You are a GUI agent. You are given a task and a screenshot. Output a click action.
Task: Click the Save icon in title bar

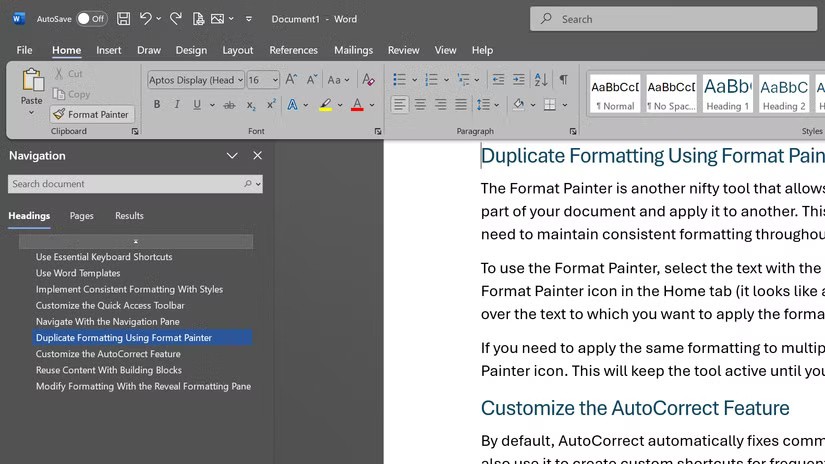(x=123, y=18)
